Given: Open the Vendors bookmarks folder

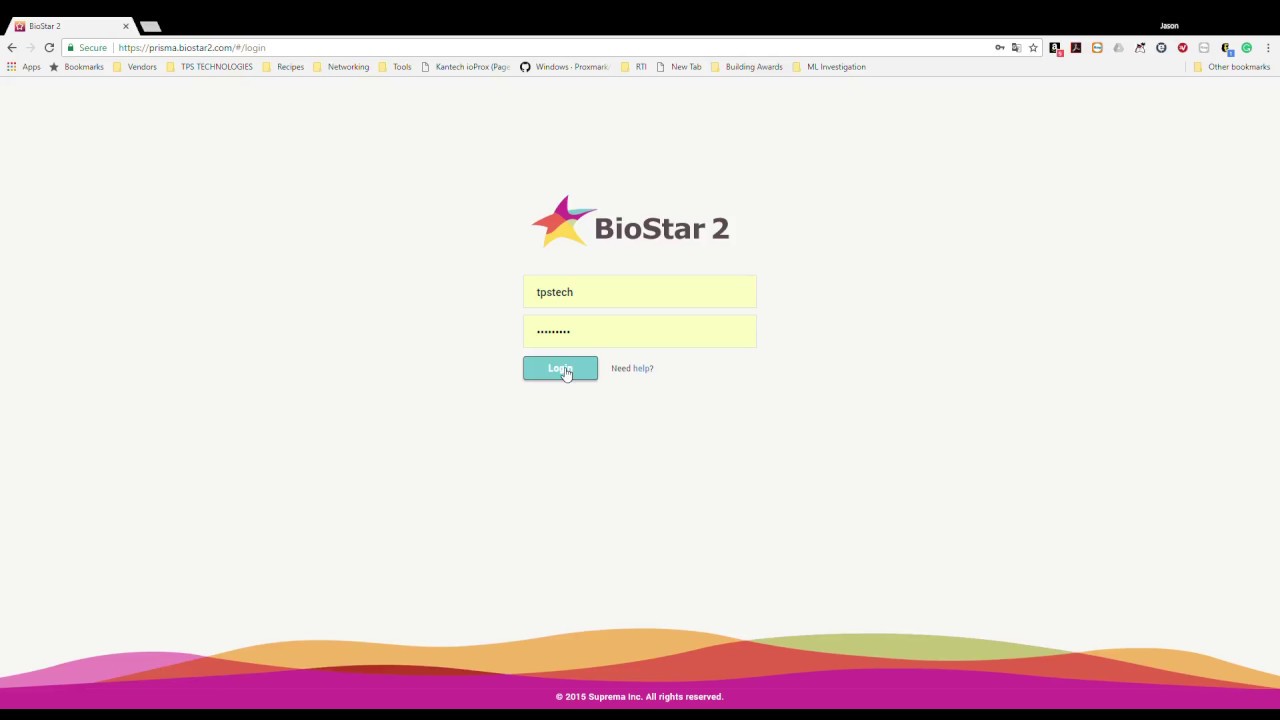Looking at the screenshot, I should pos(134,67).
